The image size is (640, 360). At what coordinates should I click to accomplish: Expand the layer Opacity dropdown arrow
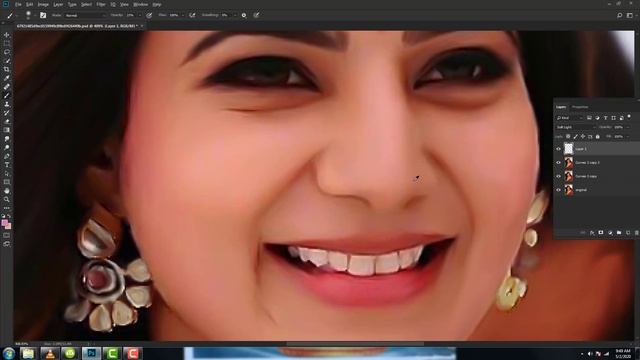pyautogui.click(x=628, y=127)
